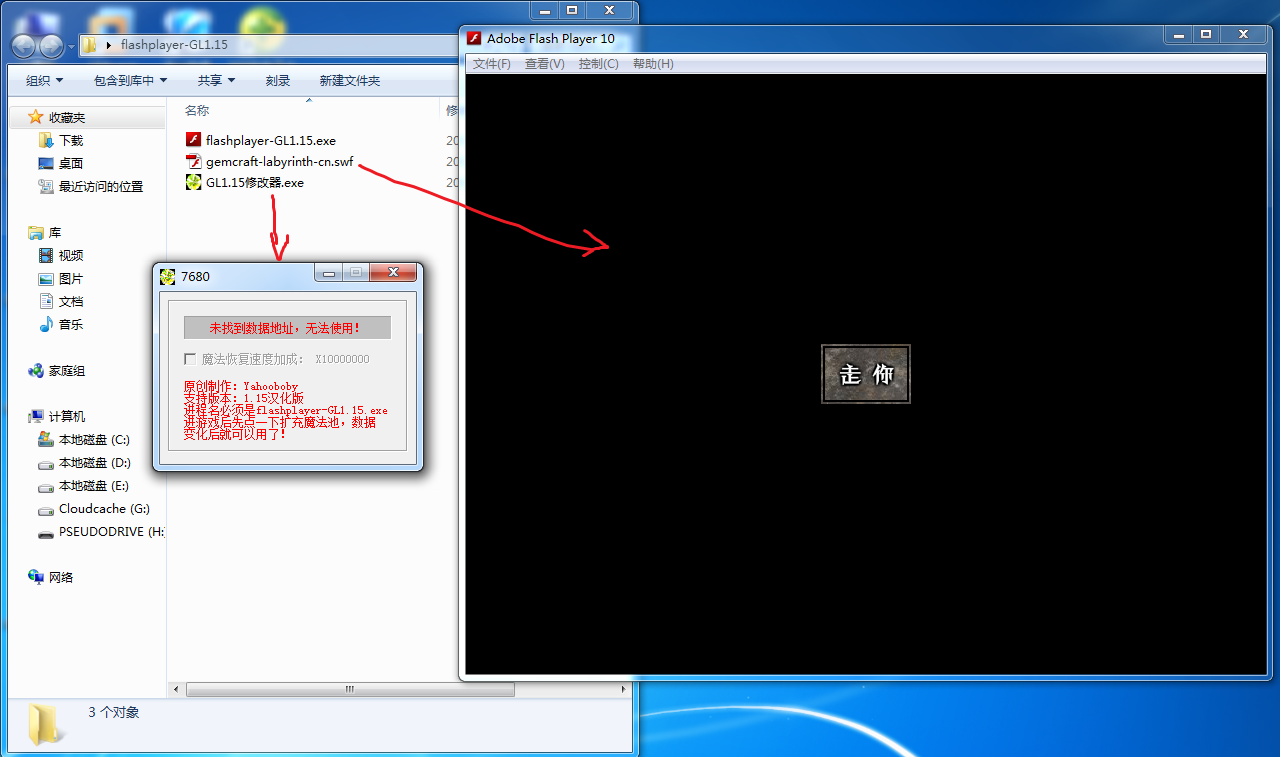Click the flashplayer-GL1.15.exe file icon
Screen dimensions: 1280x757
194,140
